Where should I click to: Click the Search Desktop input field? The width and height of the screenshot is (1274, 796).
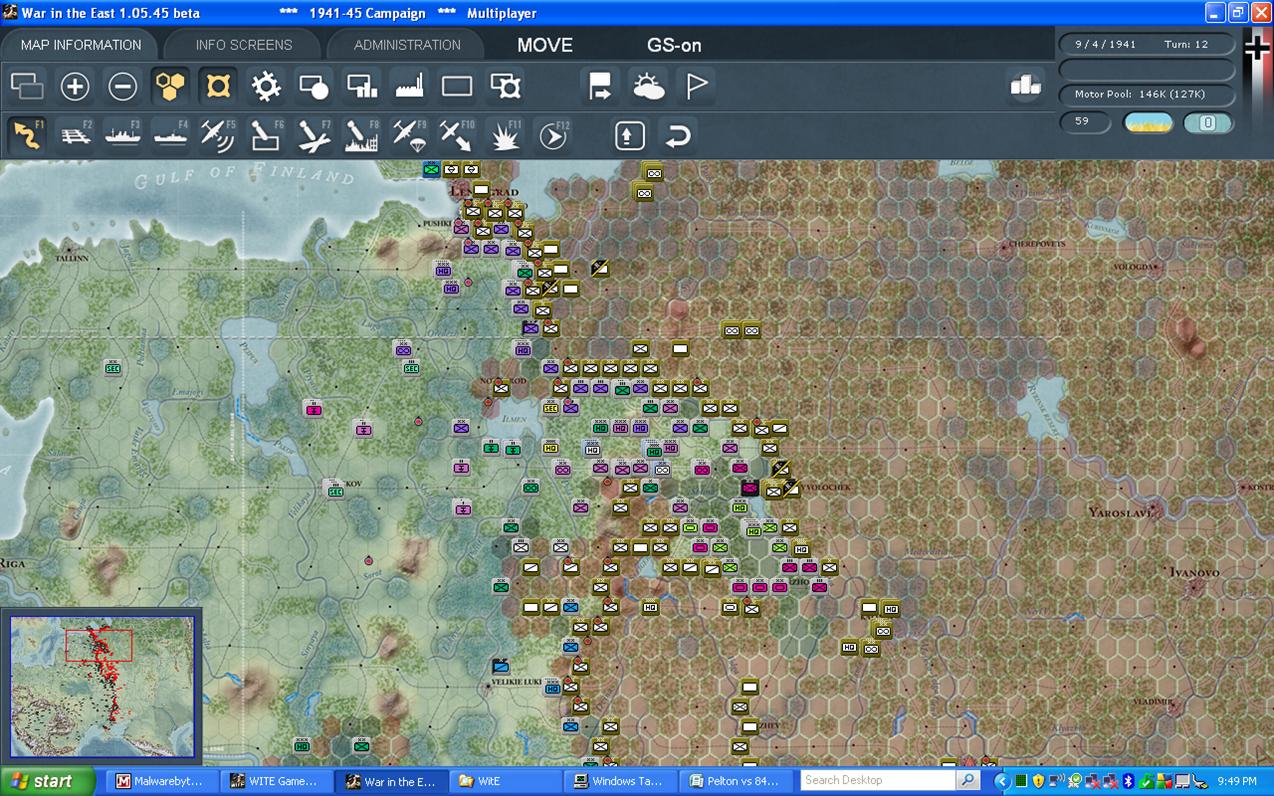point(878,780)
